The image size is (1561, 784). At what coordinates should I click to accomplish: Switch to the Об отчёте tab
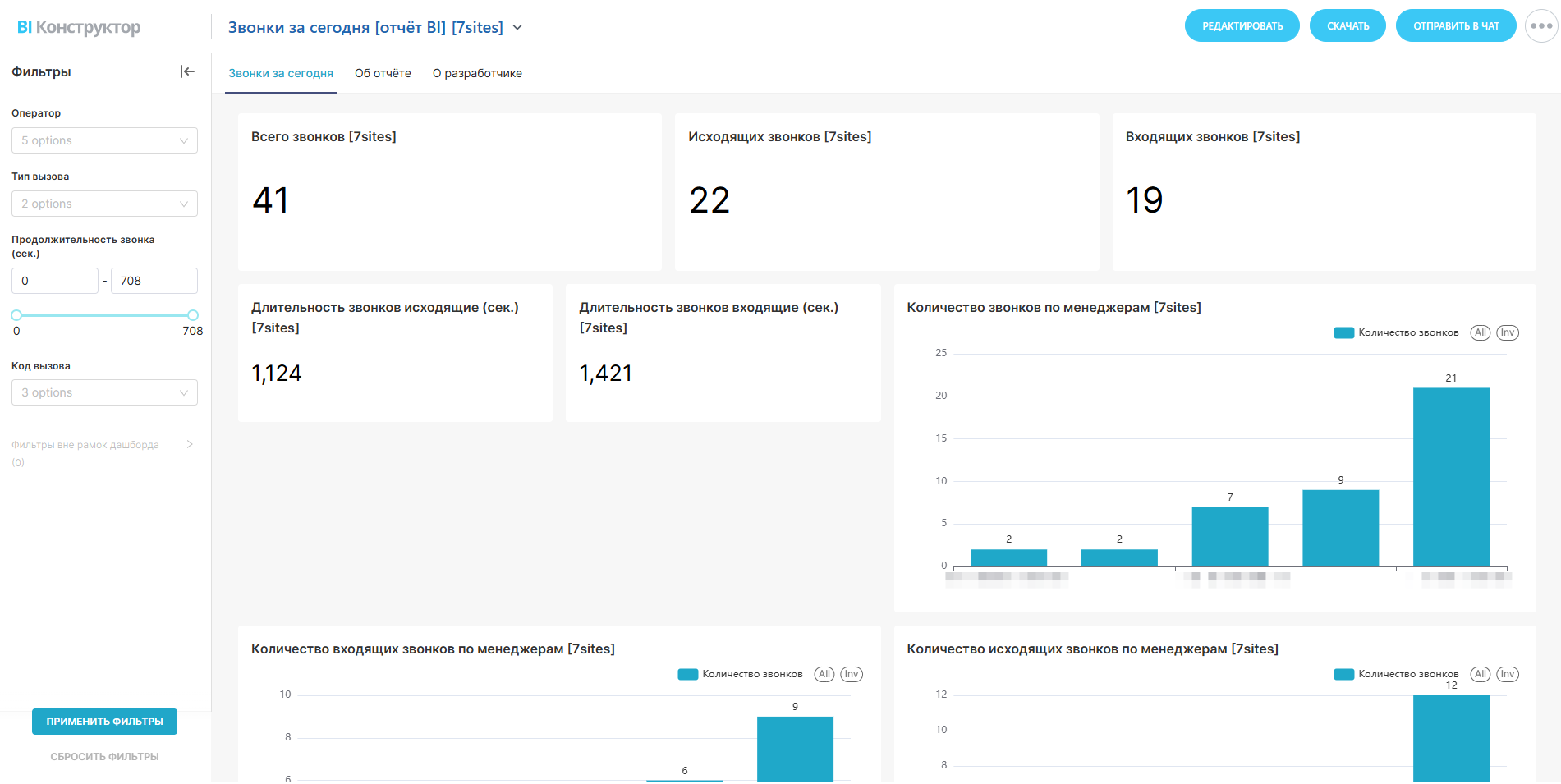click(x=383, y=73)
